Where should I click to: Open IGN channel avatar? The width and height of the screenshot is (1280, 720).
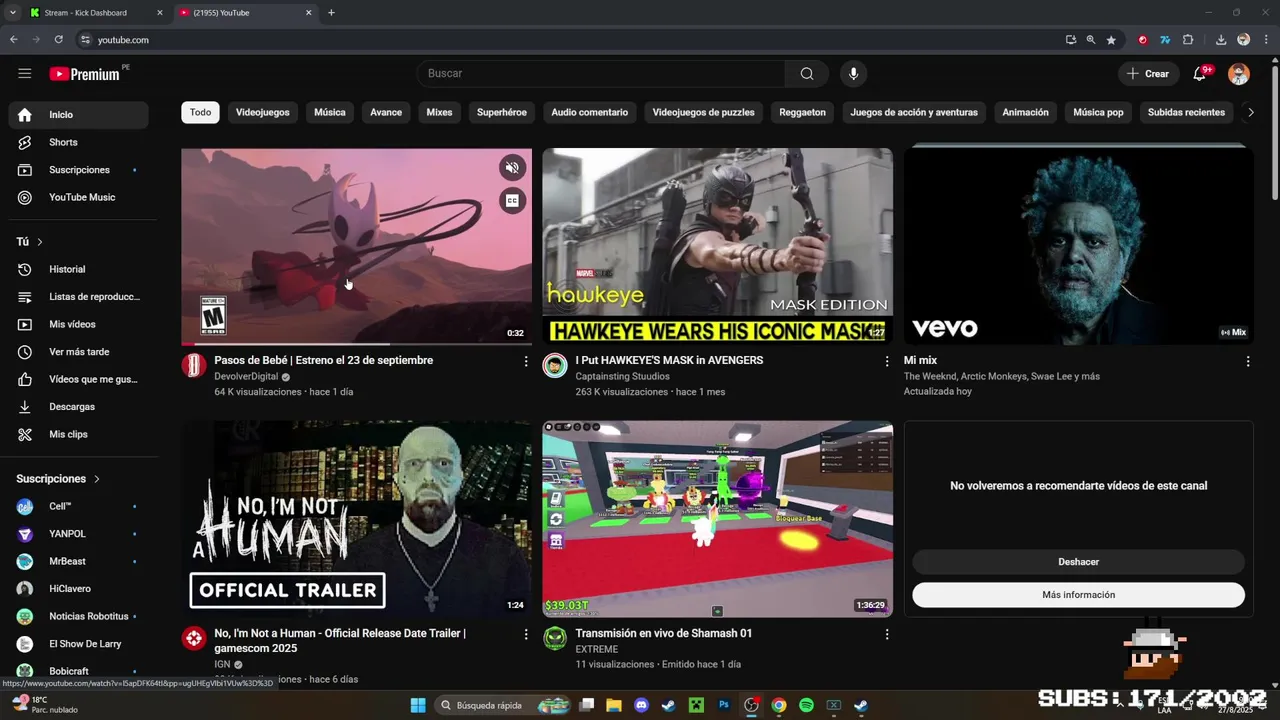coord(194,638)
